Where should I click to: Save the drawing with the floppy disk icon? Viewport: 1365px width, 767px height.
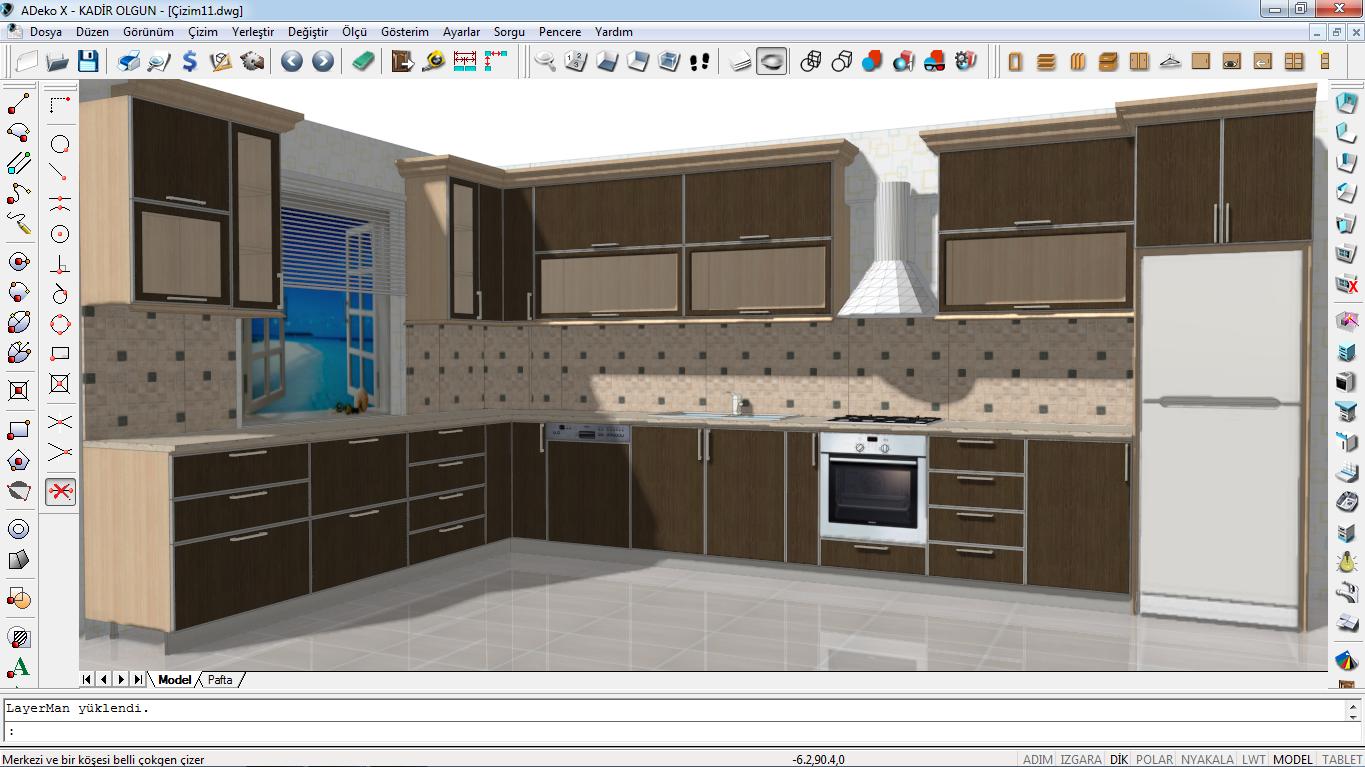coord(88,62)
